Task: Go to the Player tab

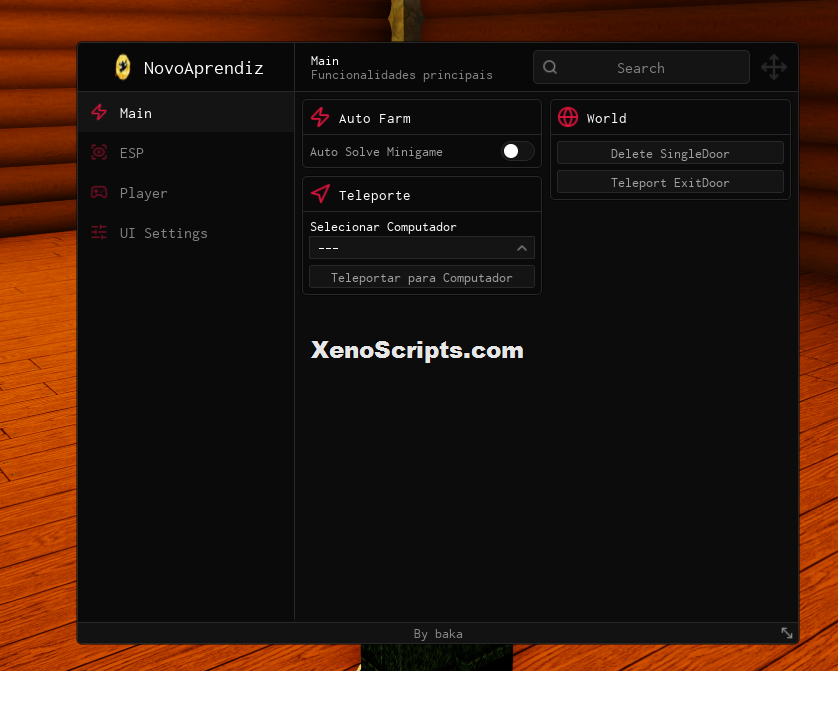Action: click(186, 193)
